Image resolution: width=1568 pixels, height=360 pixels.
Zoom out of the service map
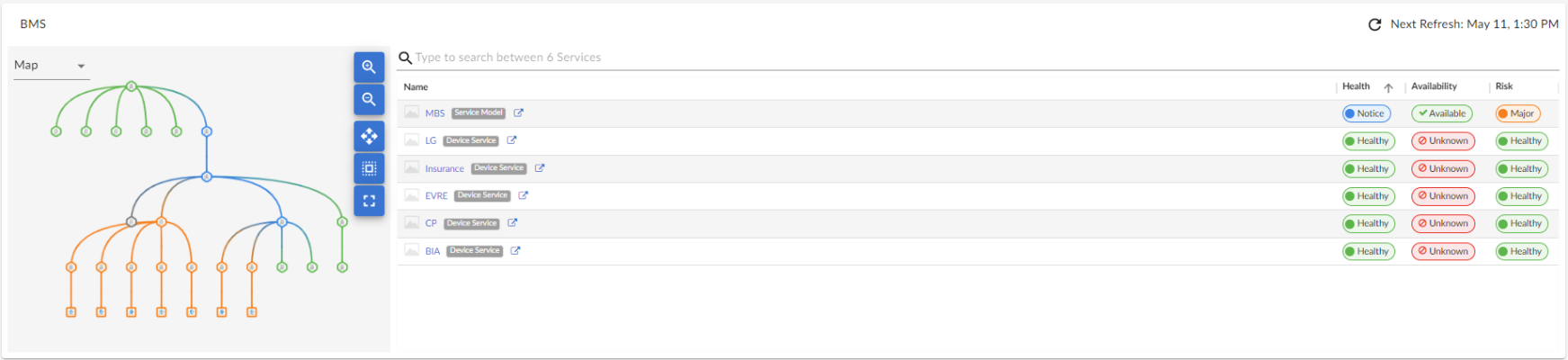coord(369,100)
